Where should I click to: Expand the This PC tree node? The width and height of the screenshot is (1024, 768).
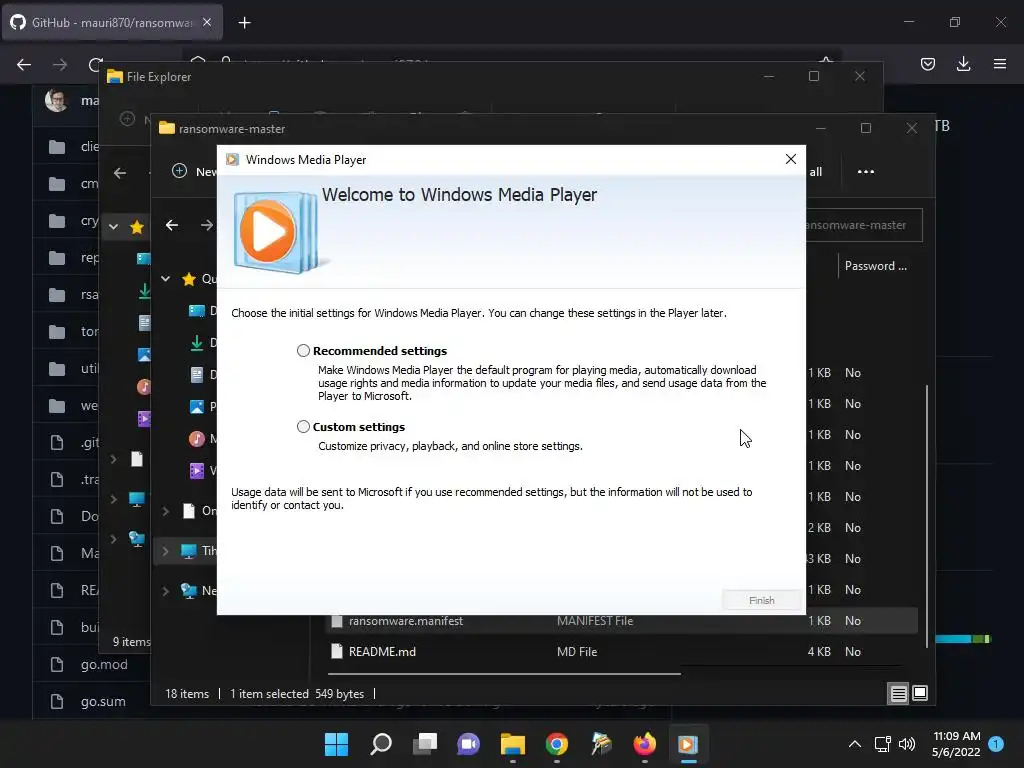(166, 551)
